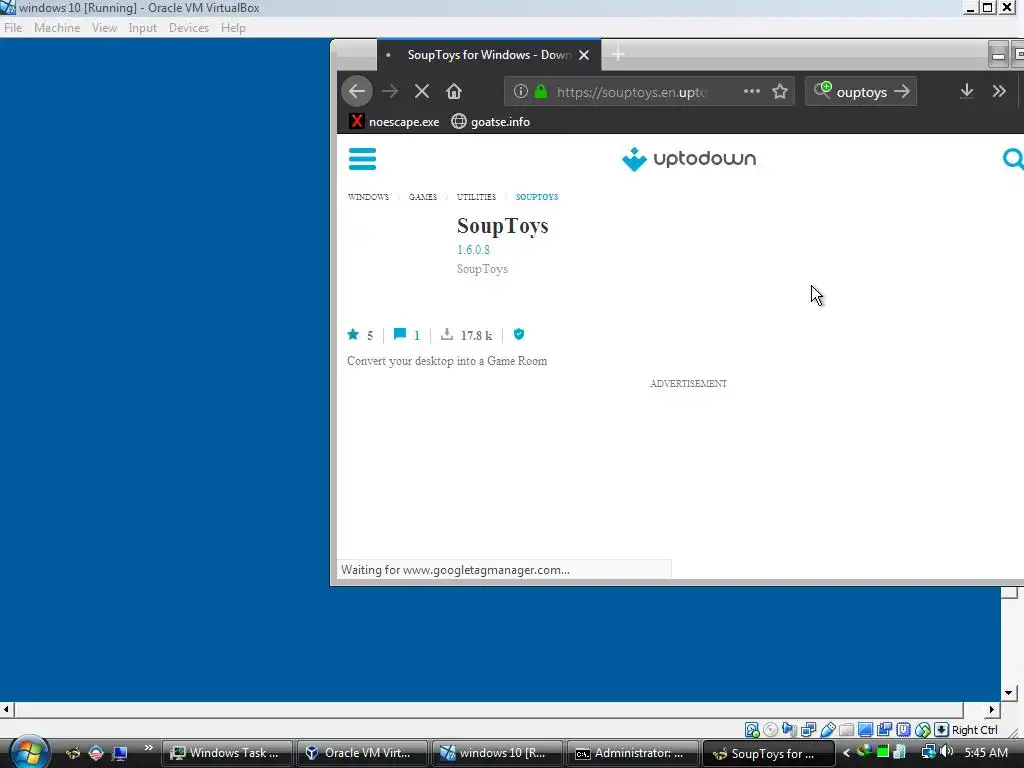The height and width of the screenshot is (768, 1024).
Task: Click the Uptodown search magnifier
Action: point(1013,159)
